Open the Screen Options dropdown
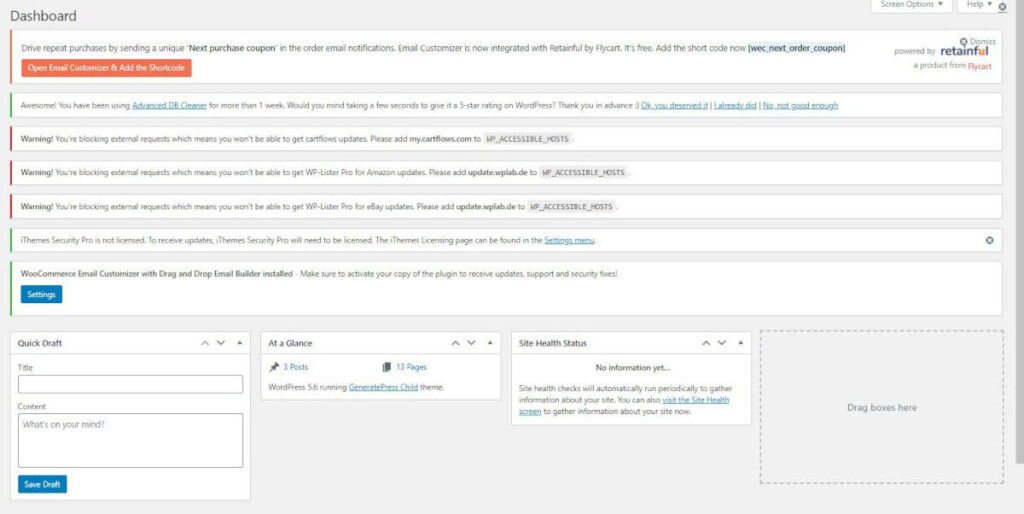Viewport: 1024px width, 514px height. click(911, 5)
